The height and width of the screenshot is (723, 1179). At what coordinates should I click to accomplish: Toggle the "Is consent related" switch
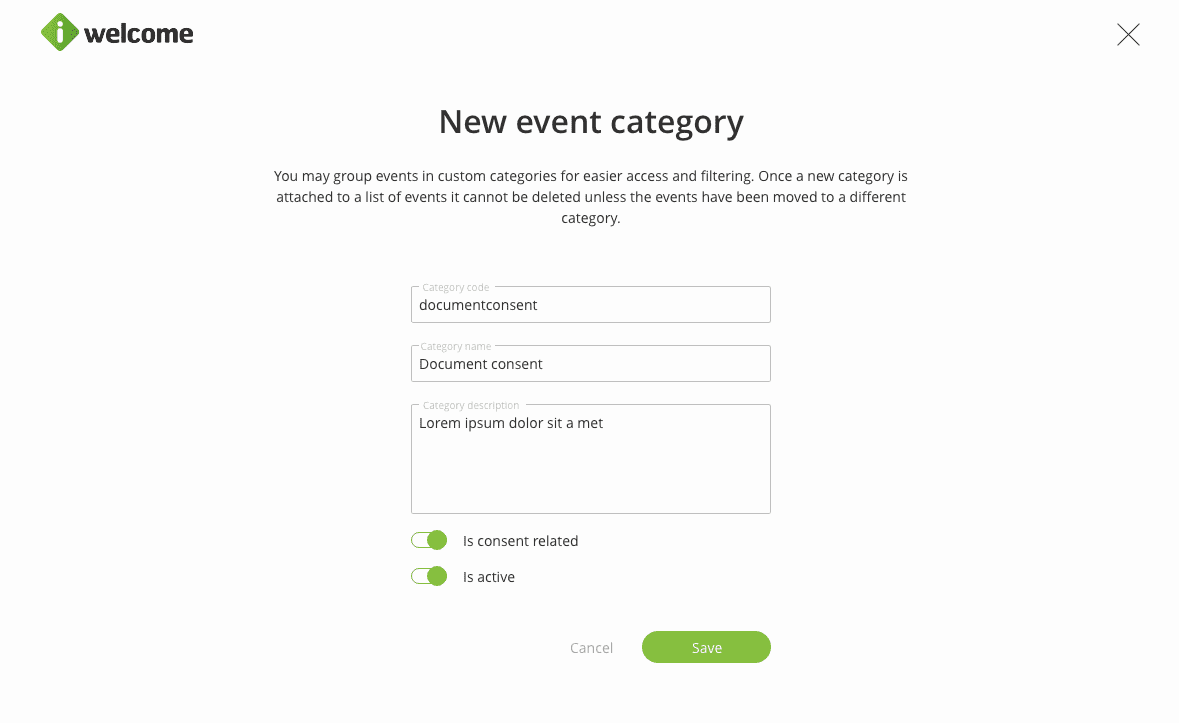(x=429, y=541)
